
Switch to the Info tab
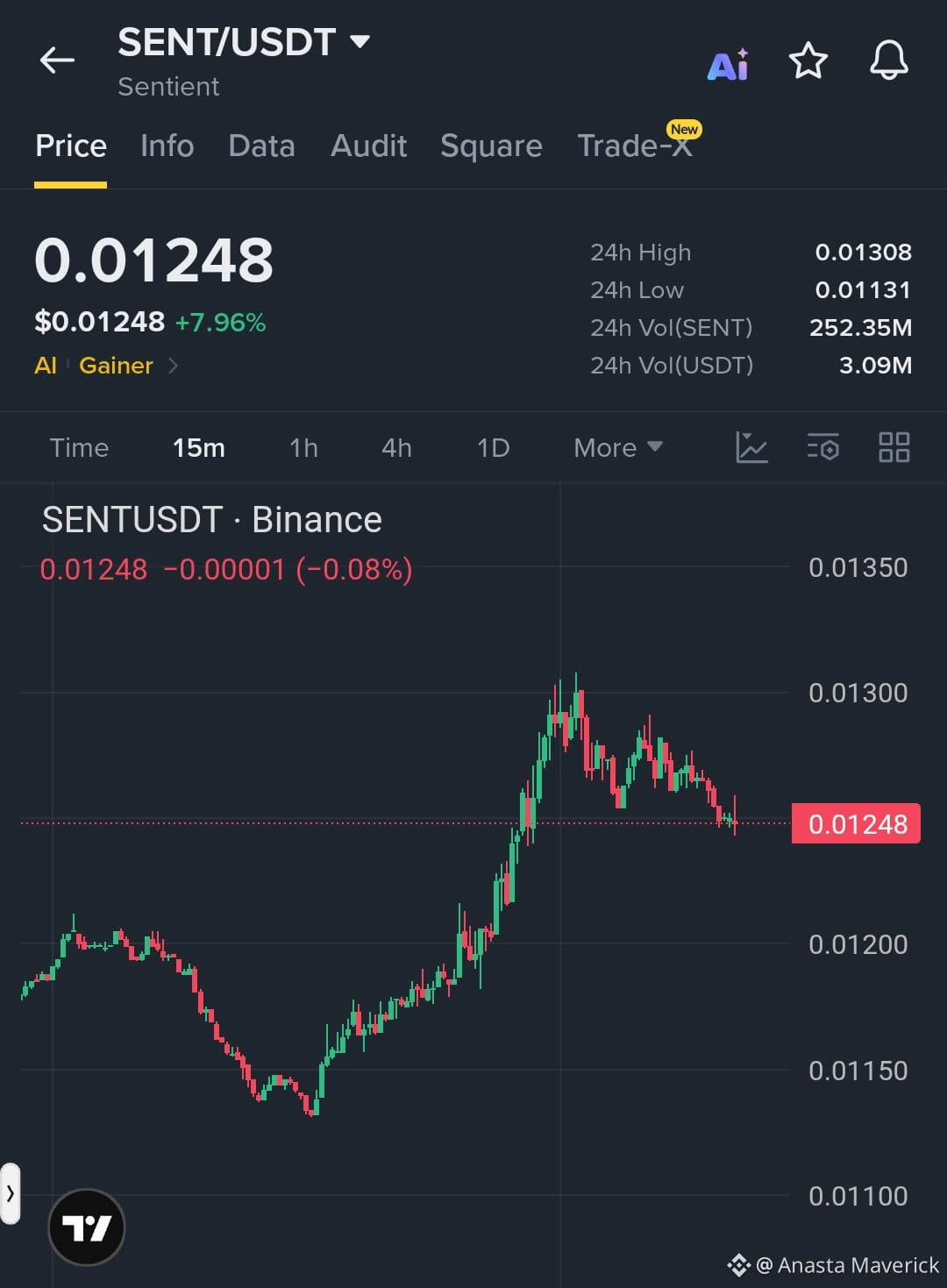pos(167,146)
